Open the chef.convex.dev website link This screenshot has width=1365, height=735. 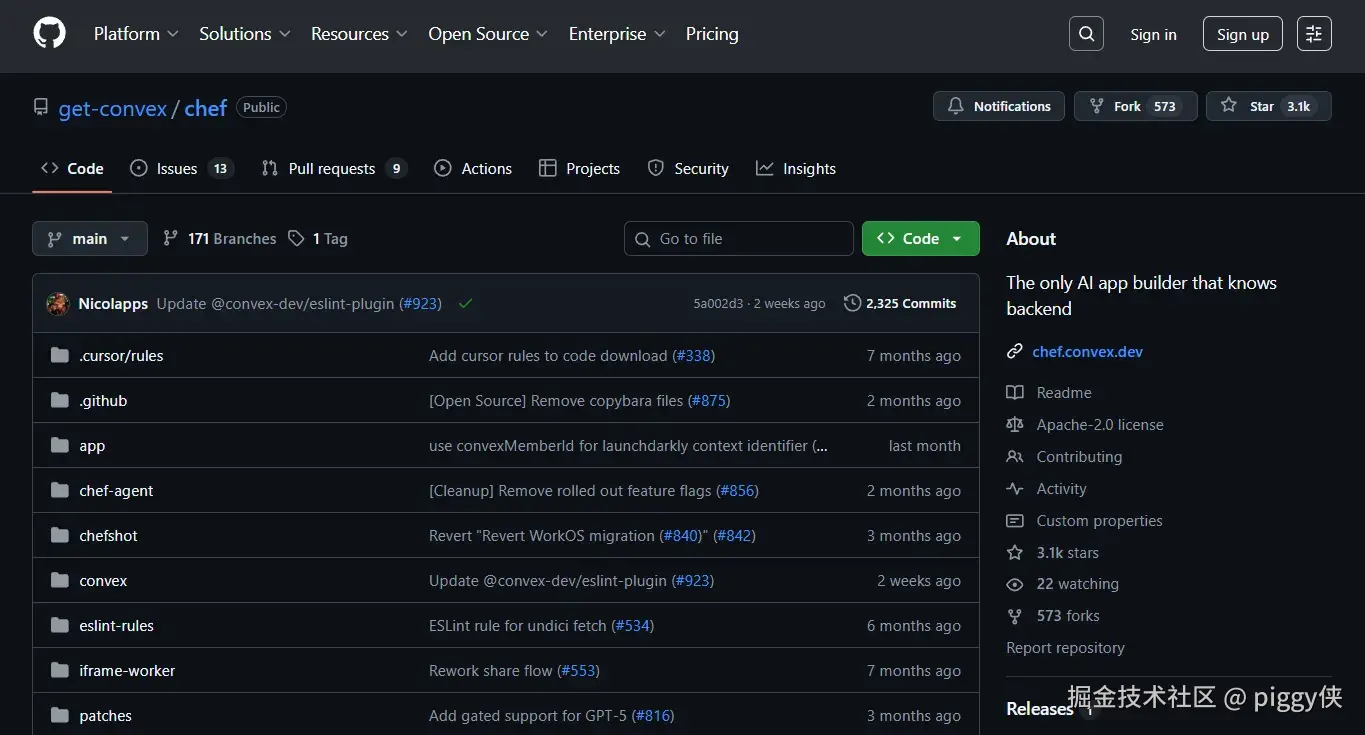1087,351
